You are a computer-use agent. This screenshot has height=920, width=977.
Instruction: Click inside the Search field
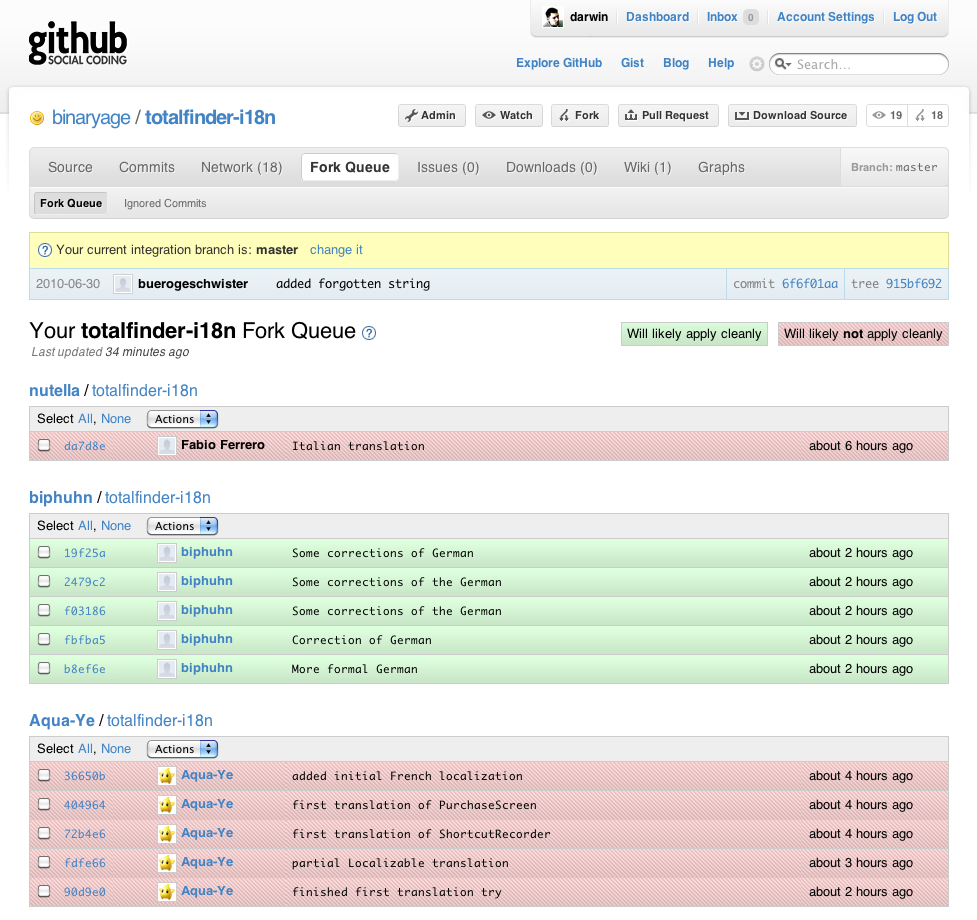click(x=870, y=63)
